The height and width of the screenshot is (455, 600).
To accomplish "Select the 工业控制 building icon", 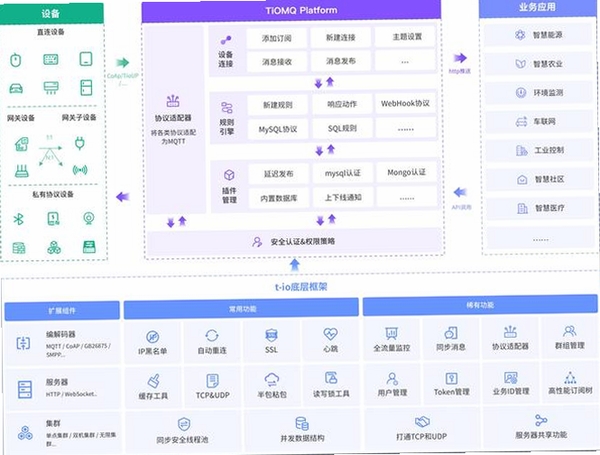I will coord(522,150).
